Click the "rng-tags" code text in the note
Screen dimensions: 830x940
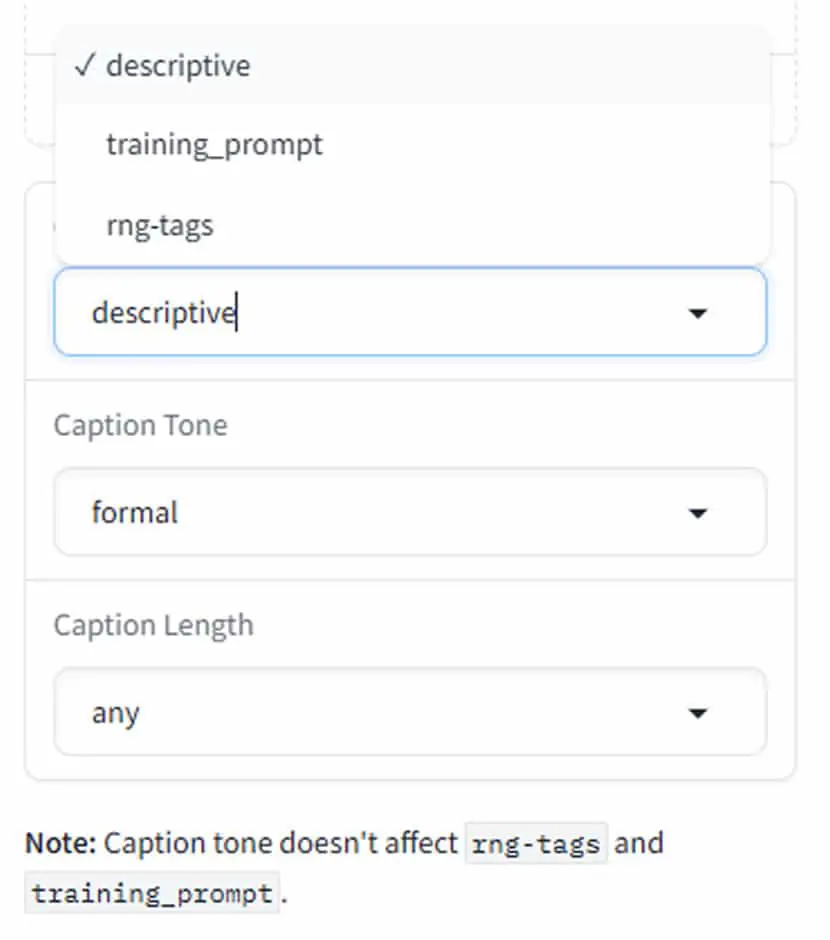536,844
